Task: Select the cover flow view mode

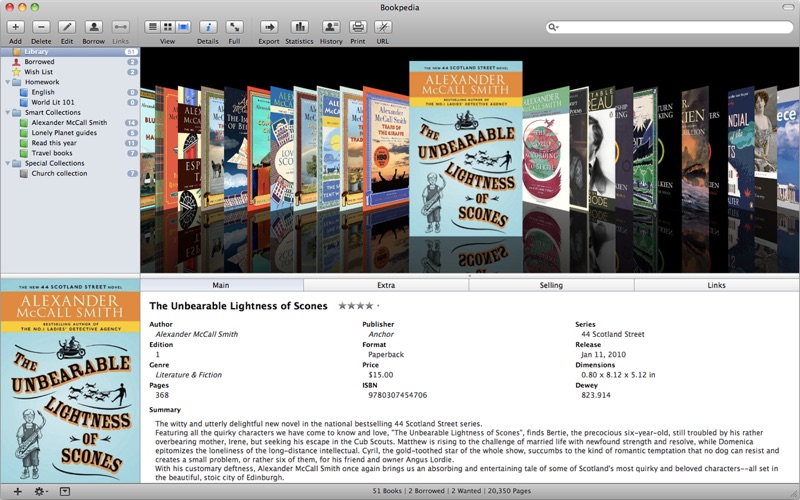Action: (x=183, y=27)
